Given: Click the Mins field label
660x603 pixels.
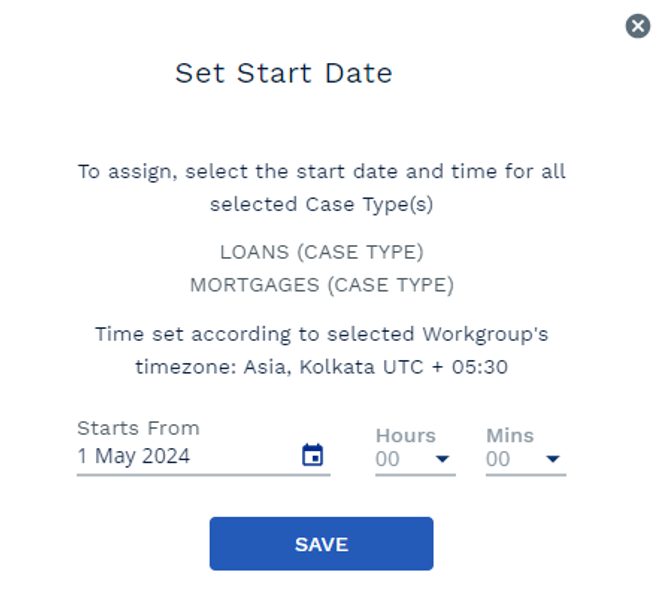Looking at the screenshot, I should coord(510,436).
